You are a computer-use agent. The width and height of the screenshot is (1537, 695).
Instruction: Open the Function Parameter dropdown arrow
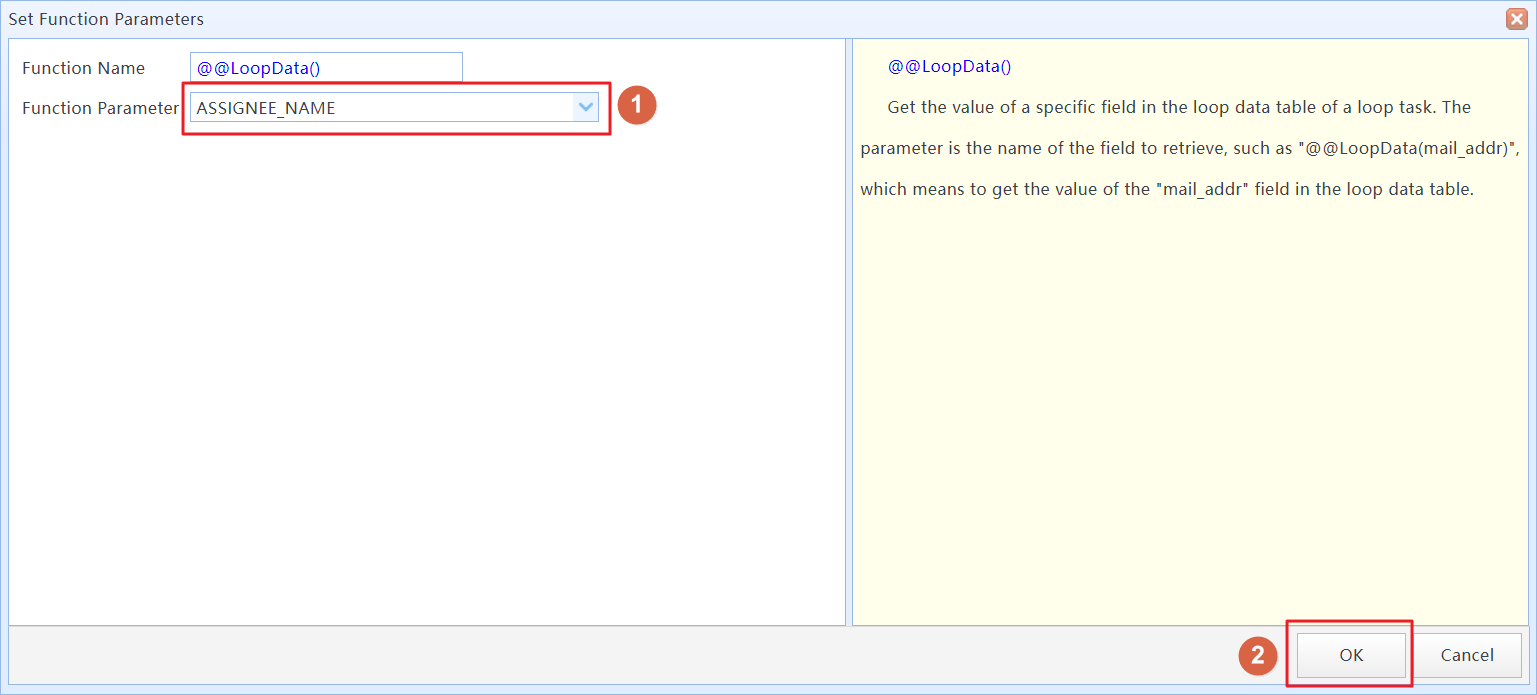tap(585, 107)
